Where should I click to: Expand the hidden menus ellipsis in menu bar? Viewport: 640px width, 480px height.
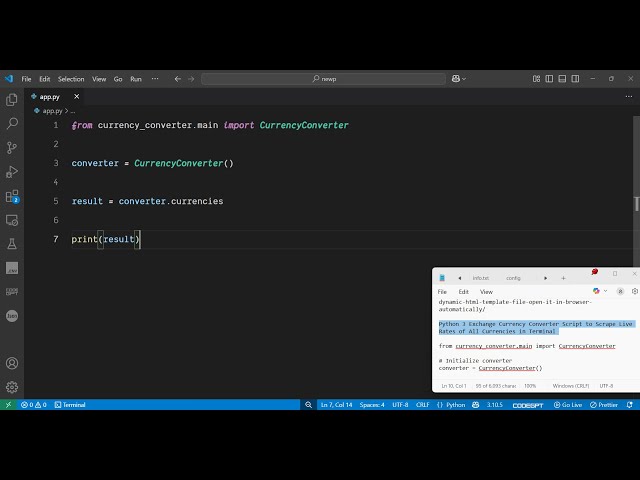click(155, 79)
